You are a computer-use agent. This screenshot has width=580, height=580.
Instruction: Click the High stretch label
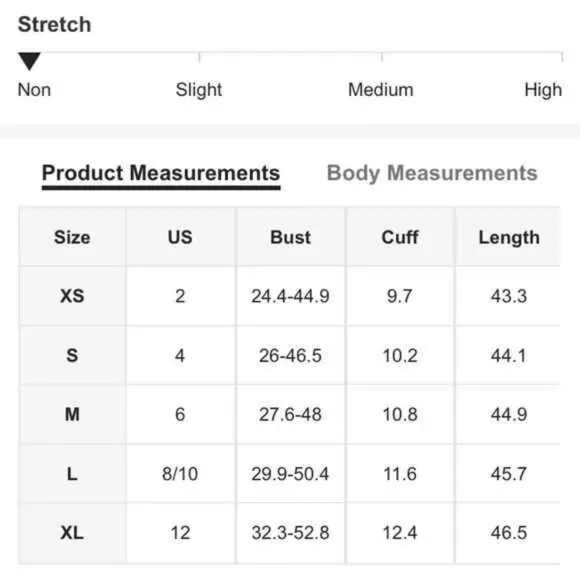pyautogui.click(x=543, y=90)
